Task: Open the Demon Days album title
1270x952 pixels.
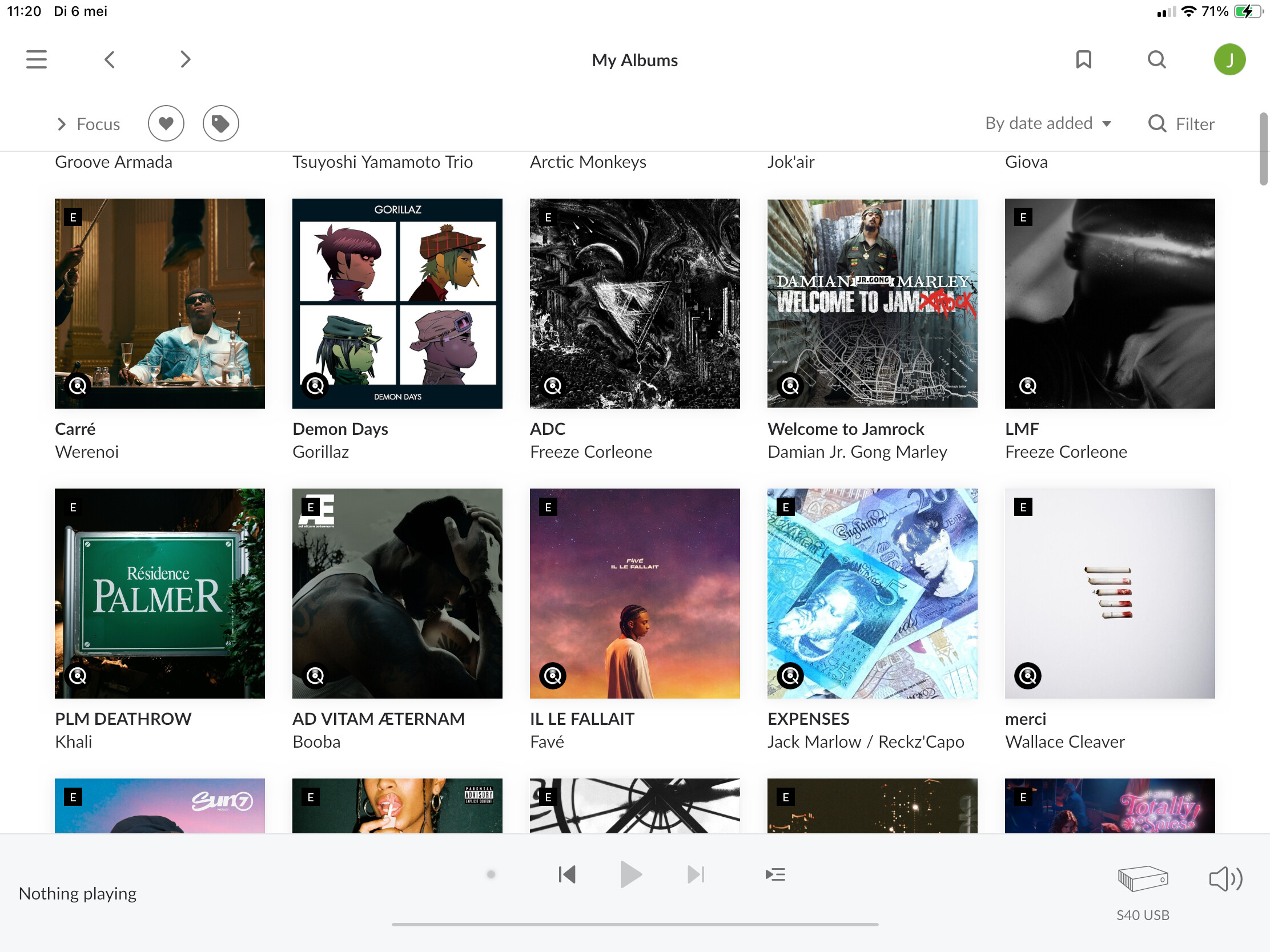Action: pyautogui.click(x=340, y=429)
